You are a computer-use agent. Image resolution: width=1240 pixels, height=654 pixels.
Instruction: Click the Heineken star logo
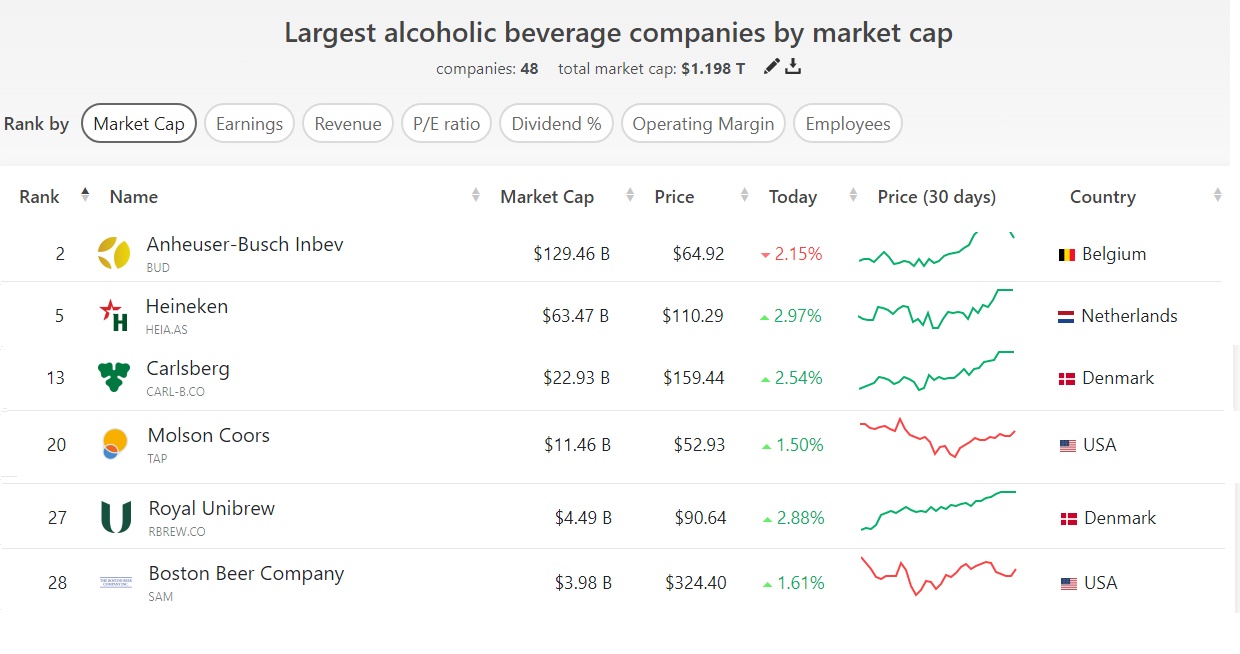coord(114,315)
